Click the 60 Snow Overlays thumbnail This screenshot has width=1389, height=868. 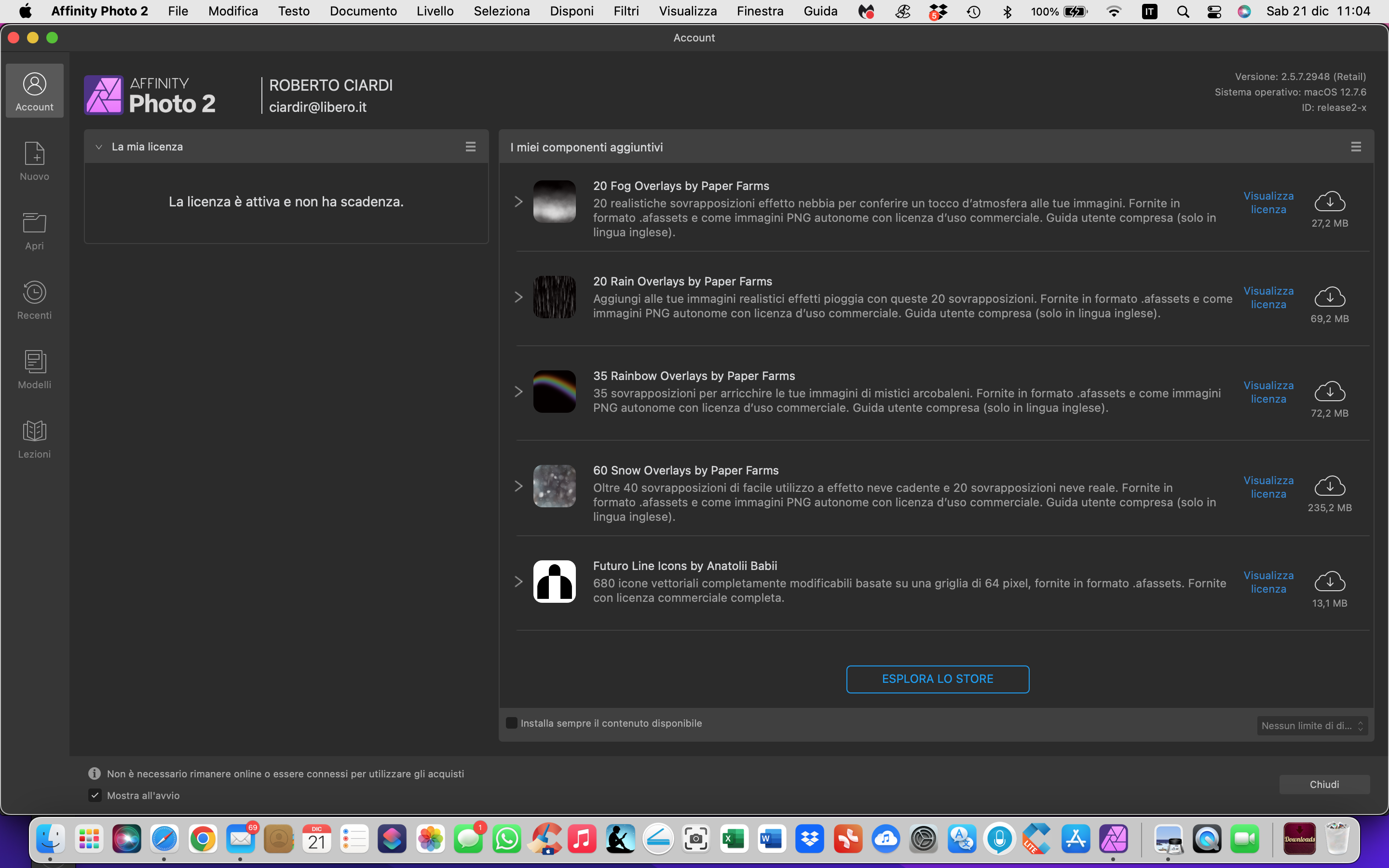tap(555, 486)
